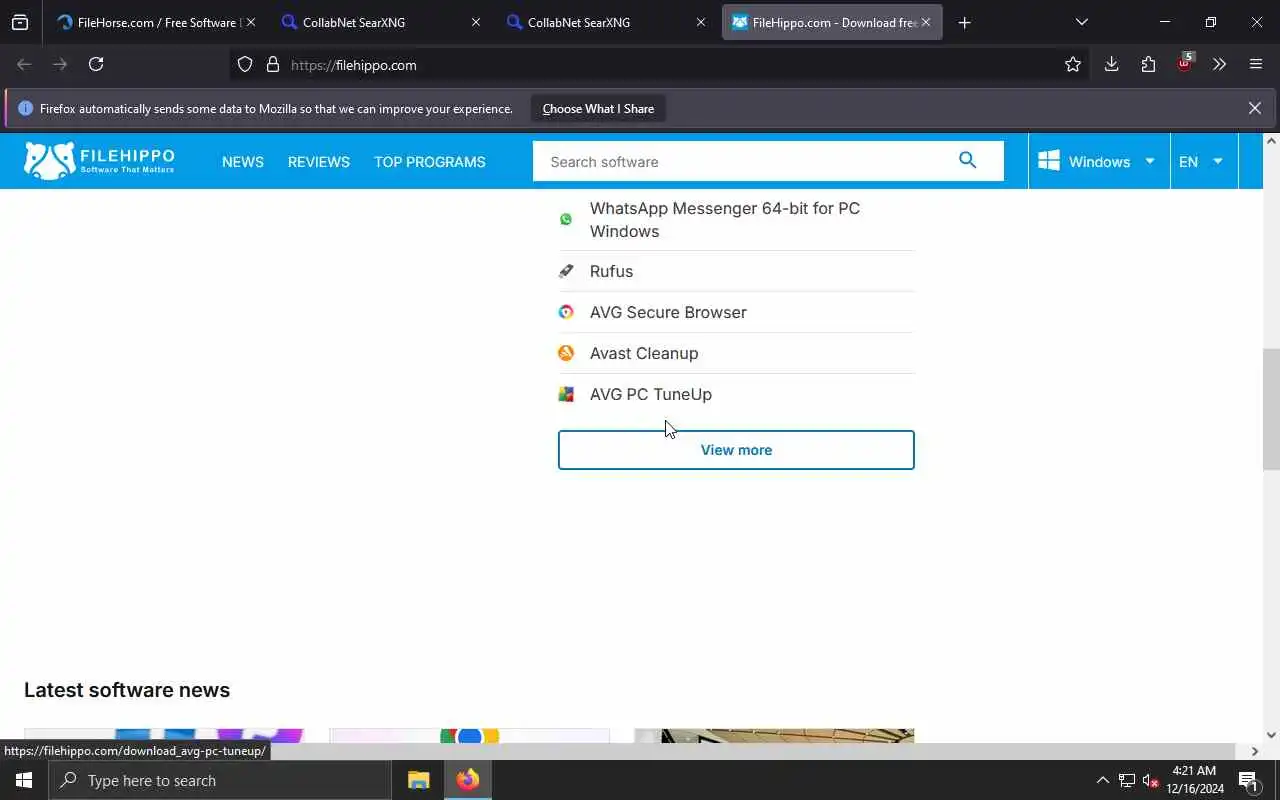Open the notification center icon
The width and height of the screenshot is (1280, 800).
(x=1248, y=780)
